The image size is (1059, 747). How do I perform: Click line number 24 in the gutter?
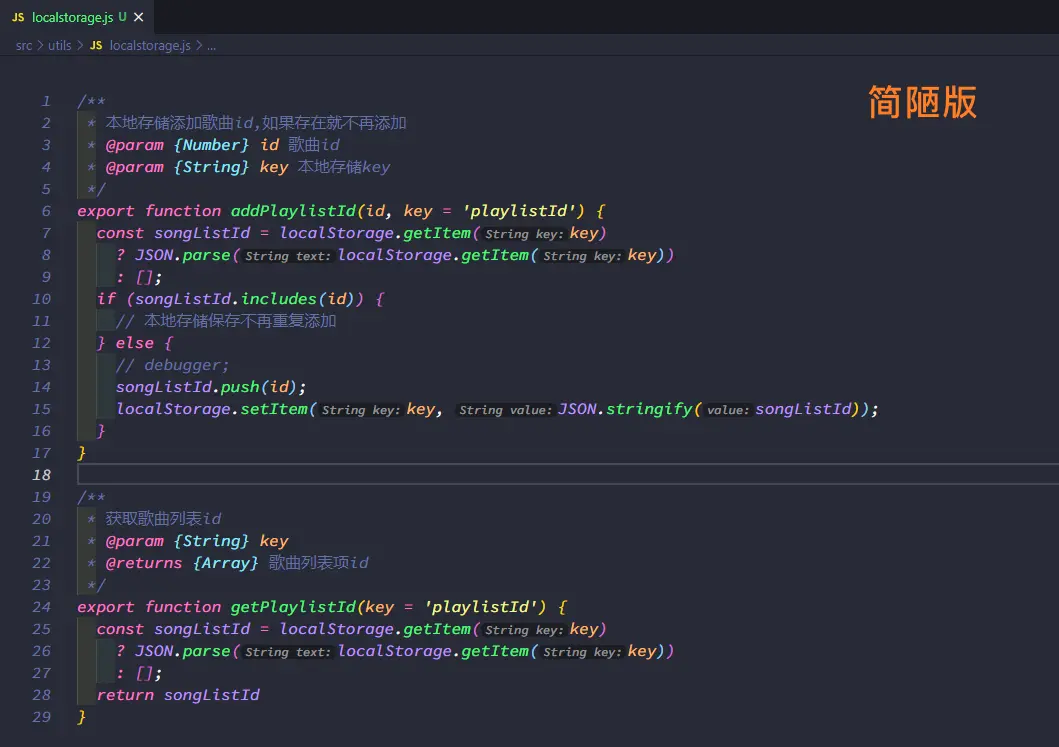point(42,607)
